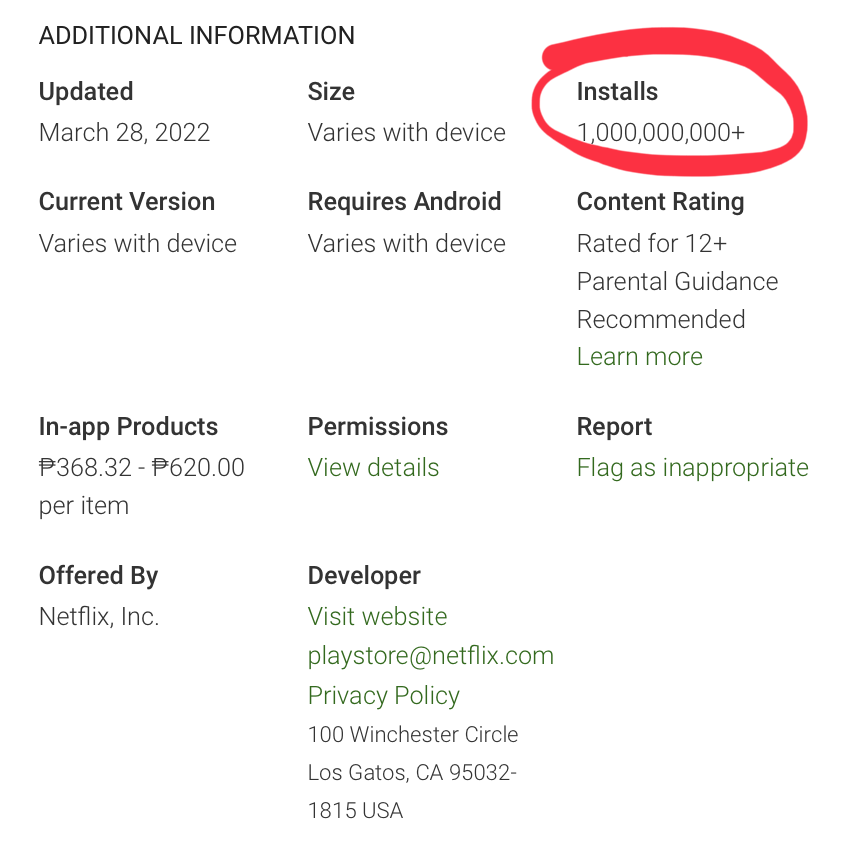Screen dimensions: 855x860
Task: Click the ADDITIONAL INFORMATION heading
Action: (196, 36)
